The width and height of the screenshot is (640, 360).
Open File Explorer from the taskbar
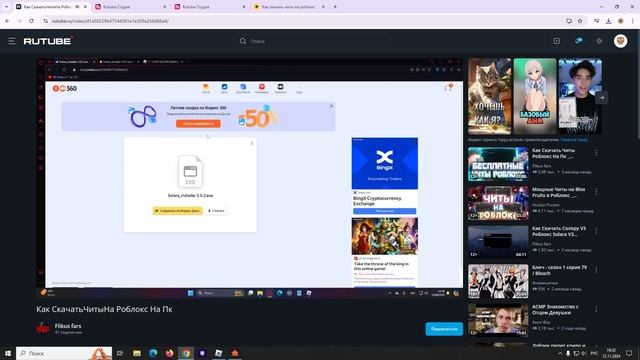coord(137,353)
